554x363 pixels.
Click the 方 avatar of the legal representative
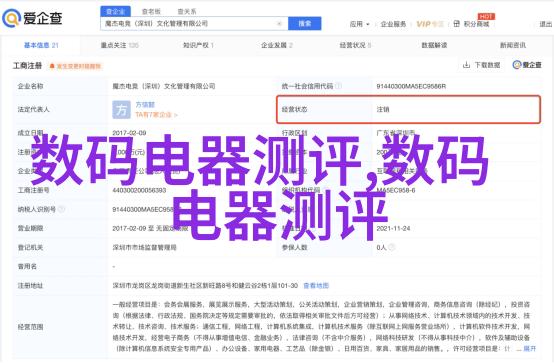[121, 110]
